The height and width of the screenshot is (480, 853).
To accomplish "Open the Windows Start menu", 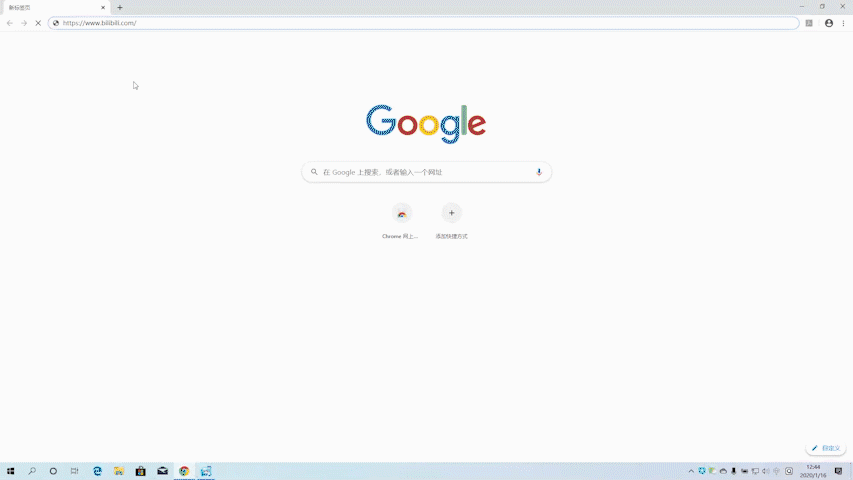I will point(10,471).
